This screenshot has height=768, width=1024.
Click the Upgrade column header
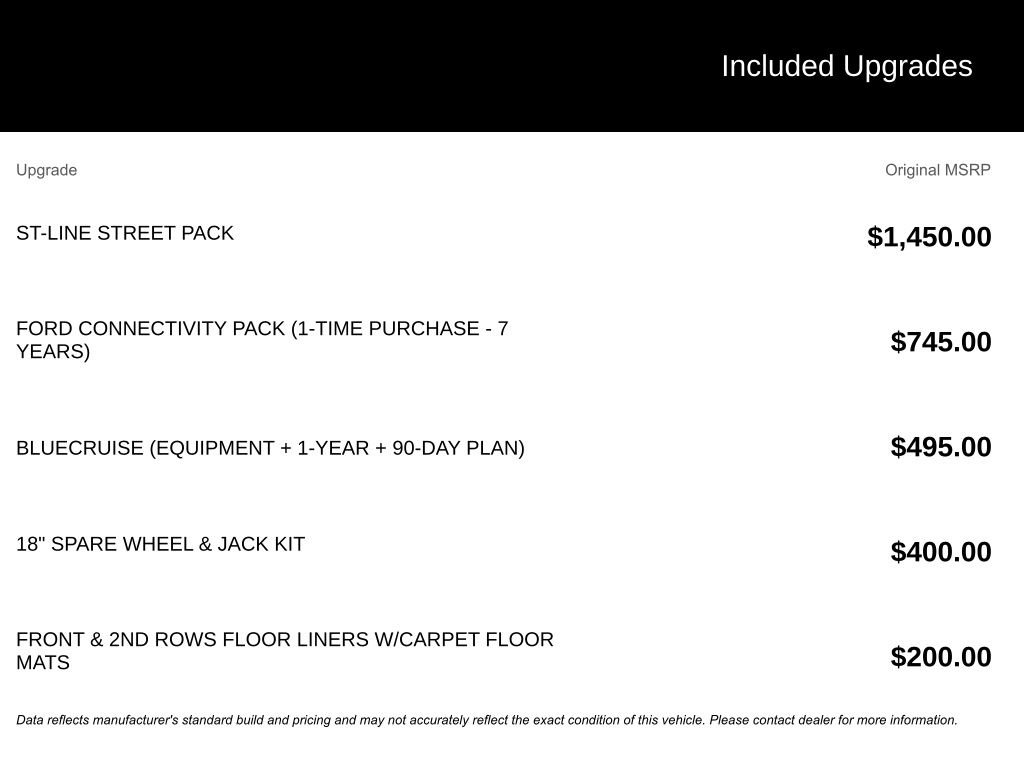tap(46, 170)
